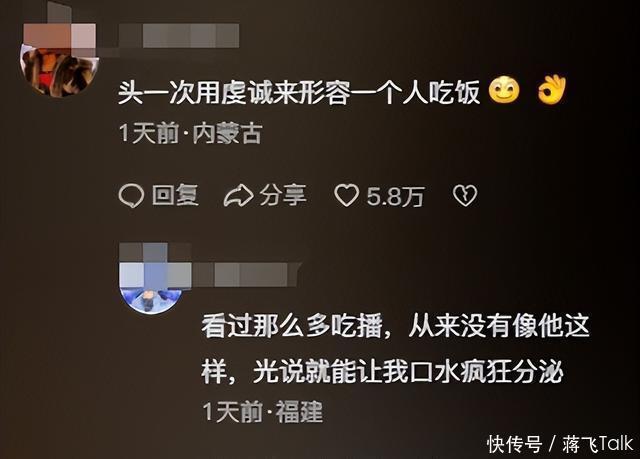This screenshot has height=459, width=640.
Task: Click the 5.8万 like count
Action: pos(396,197)
